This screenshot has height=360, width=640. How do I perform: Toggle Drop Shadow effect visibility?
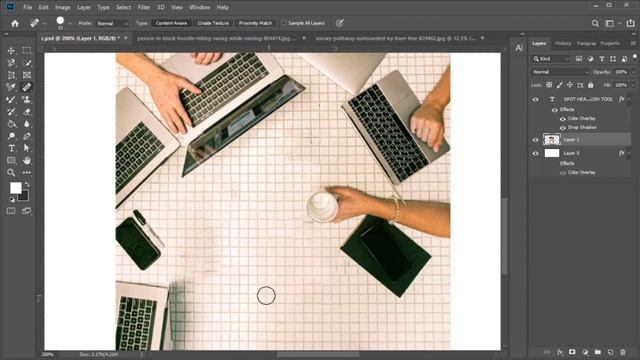[563, 128]
